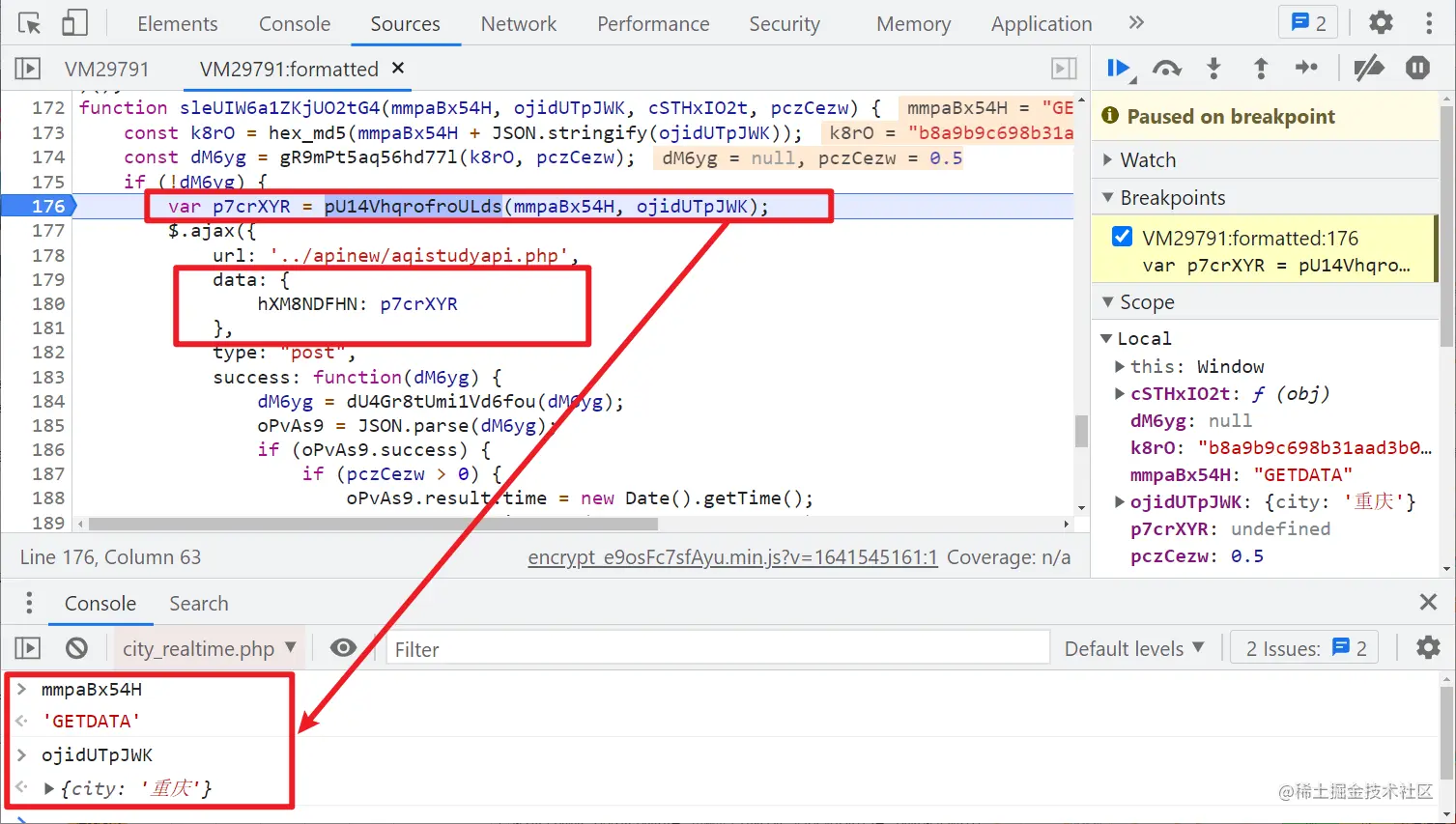Step out of current function

point(1260,69)
